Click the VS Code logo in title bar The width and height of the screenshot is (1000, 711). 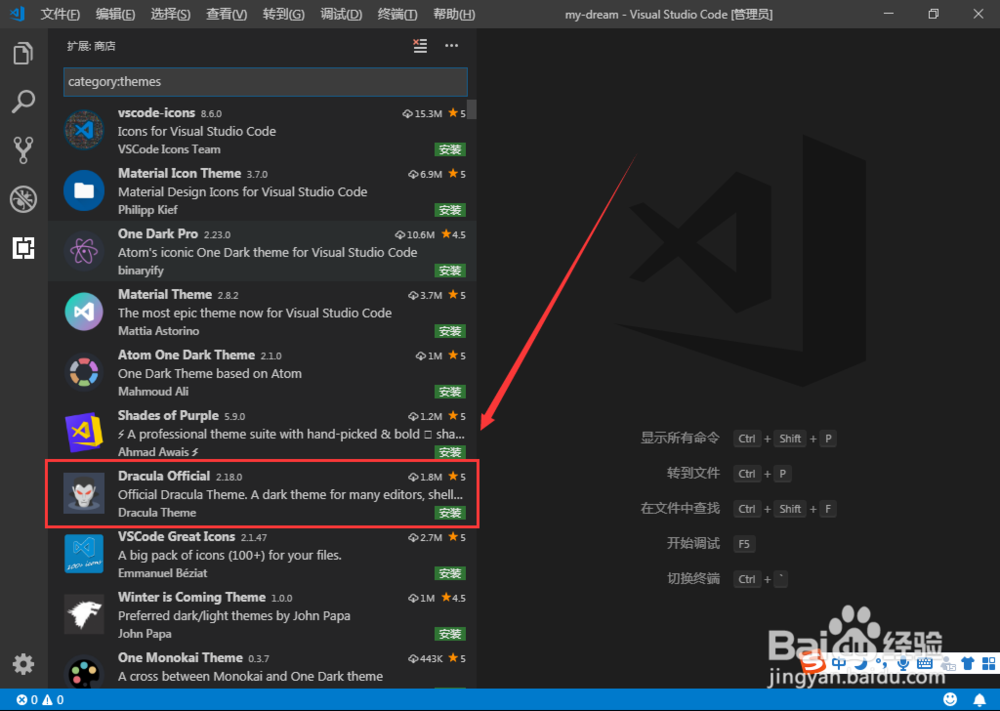coord(17,13)
